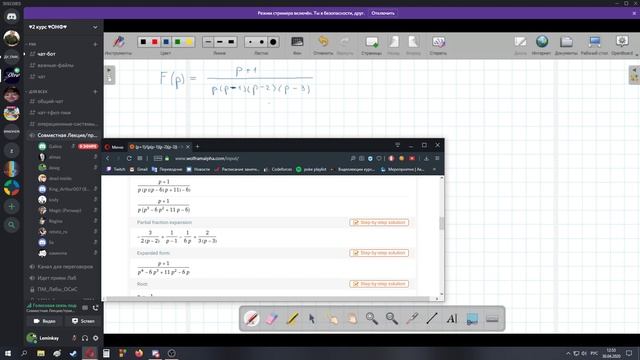Open the Opera Меню button
Screen dimensions: 640x360
tap(114, 147)
